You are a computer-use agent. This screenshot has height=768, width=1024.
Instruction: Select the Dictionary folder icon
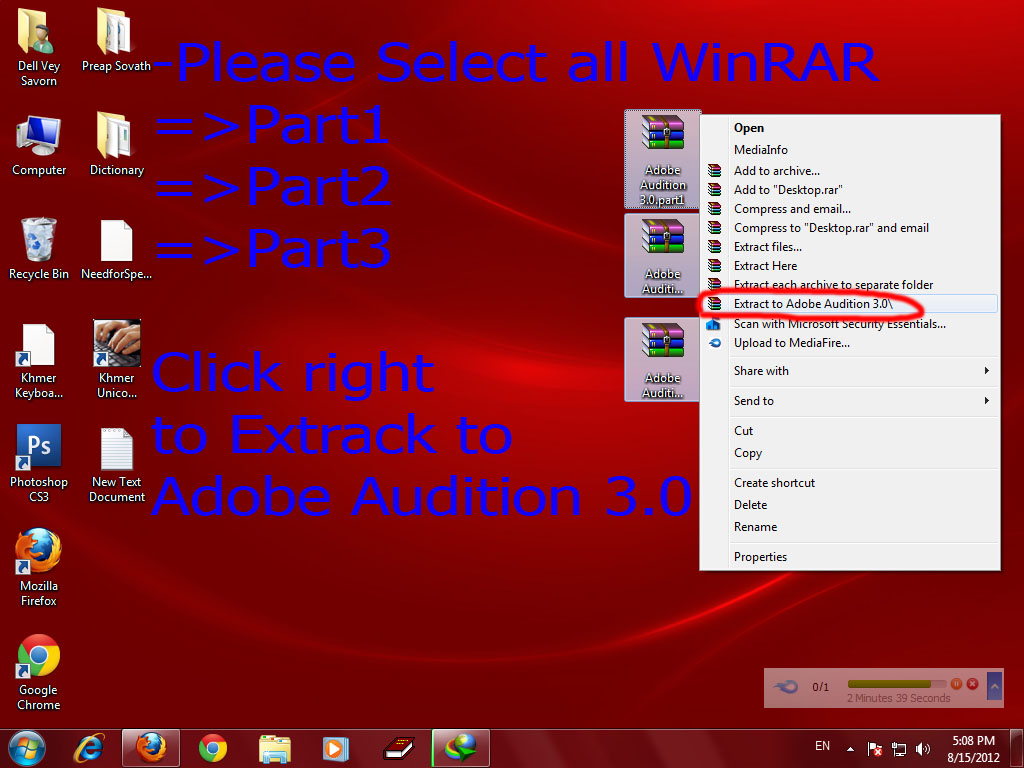pyautogui.click(x=116, y=144)
